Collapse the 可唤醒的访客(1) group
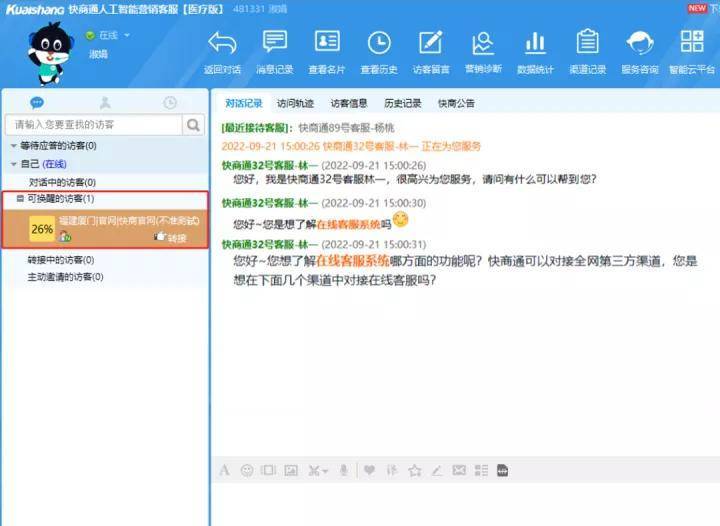 click(20, 199)
